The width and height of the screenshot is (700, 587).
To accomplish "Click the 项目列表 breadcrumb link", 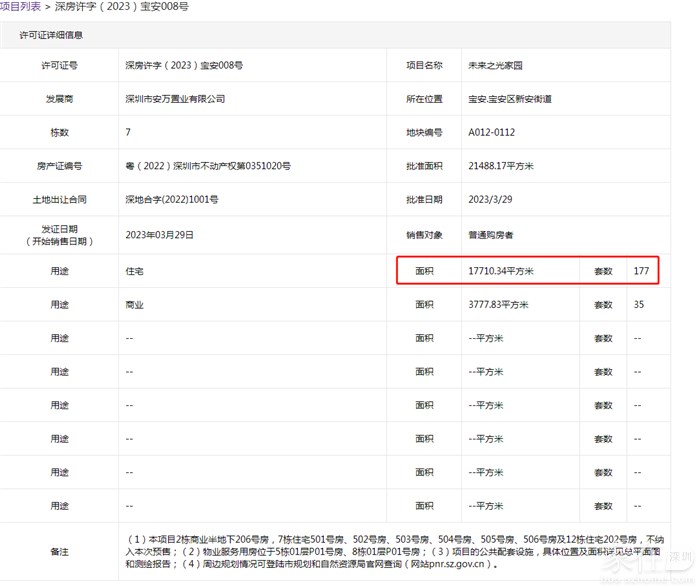I will click(21, 7).
